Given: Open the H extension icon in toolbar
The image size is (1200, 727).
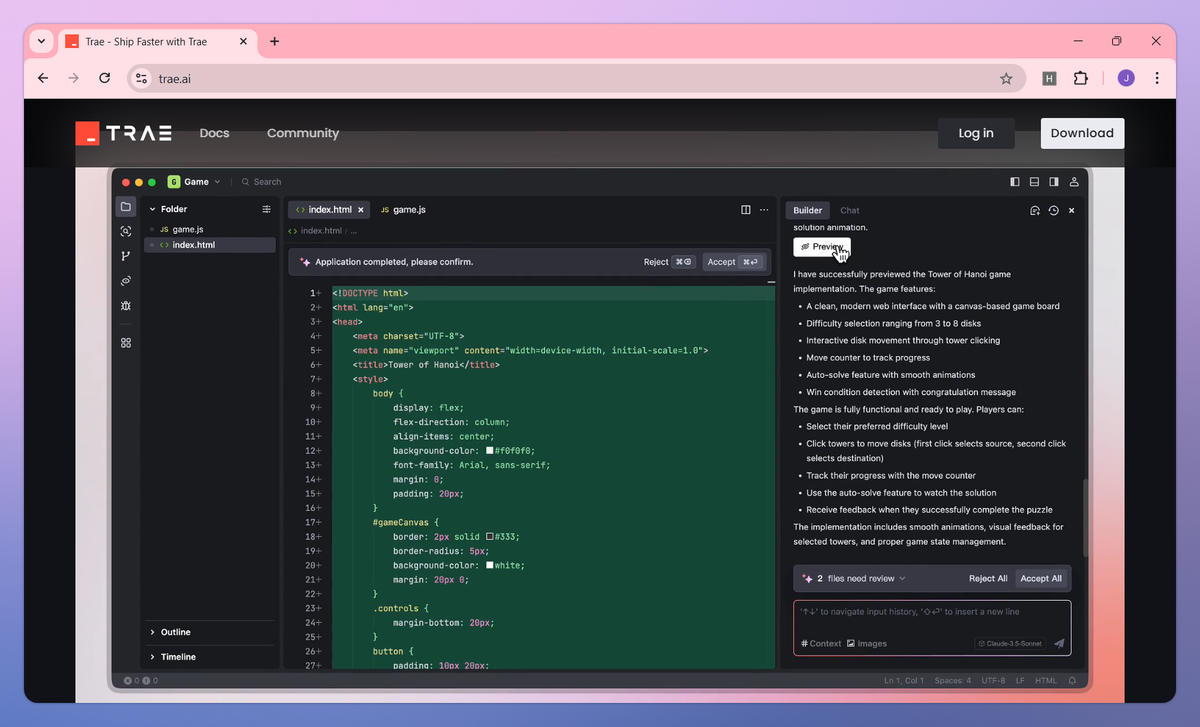Looking at the screenshot, I should tap(1049, 78).
